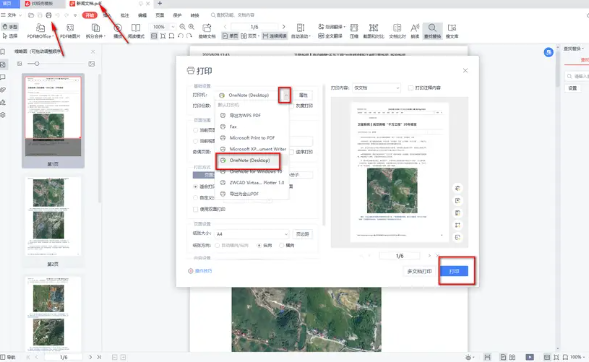Click the blue assistant icon at top right
Viewport: 589px width, 362px height.
pyautogui.click(x=548, y=52)
